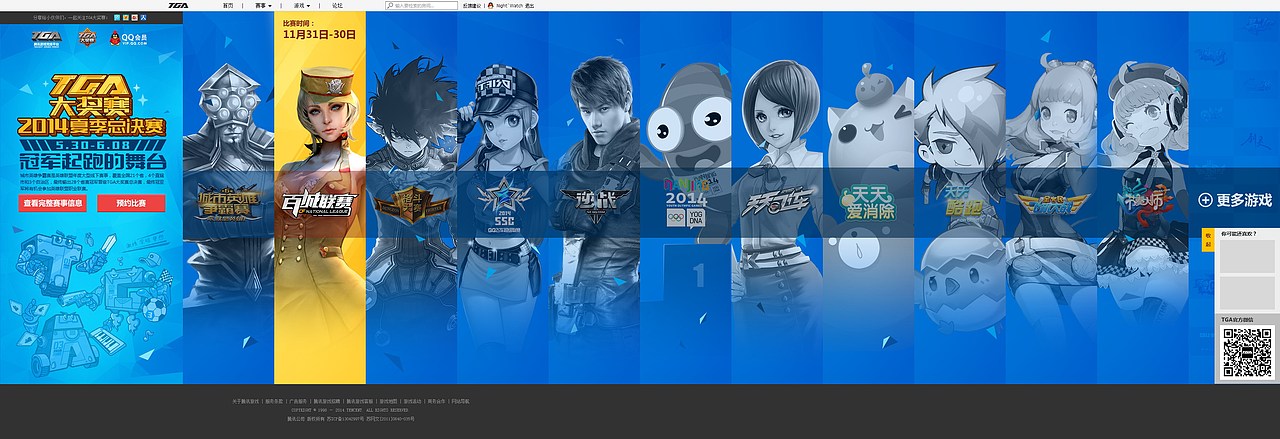Click the 更多游戏 more games button
This screenshot has height=439, width=1280.
tap(1236, 200)
